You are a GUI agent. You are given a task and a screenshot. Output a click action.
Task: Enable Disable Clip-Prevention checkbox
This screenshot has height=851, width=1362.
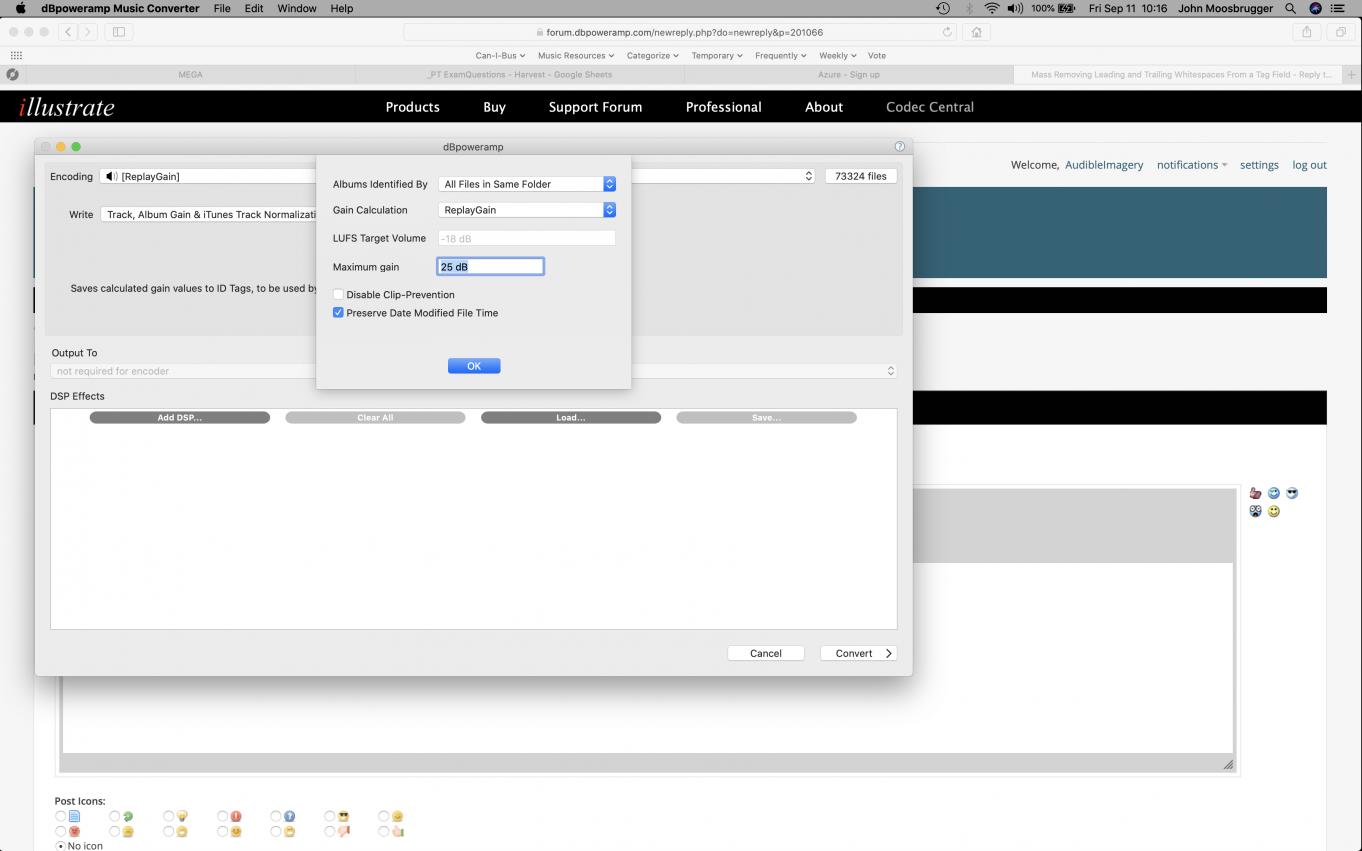tap(338, 295)
